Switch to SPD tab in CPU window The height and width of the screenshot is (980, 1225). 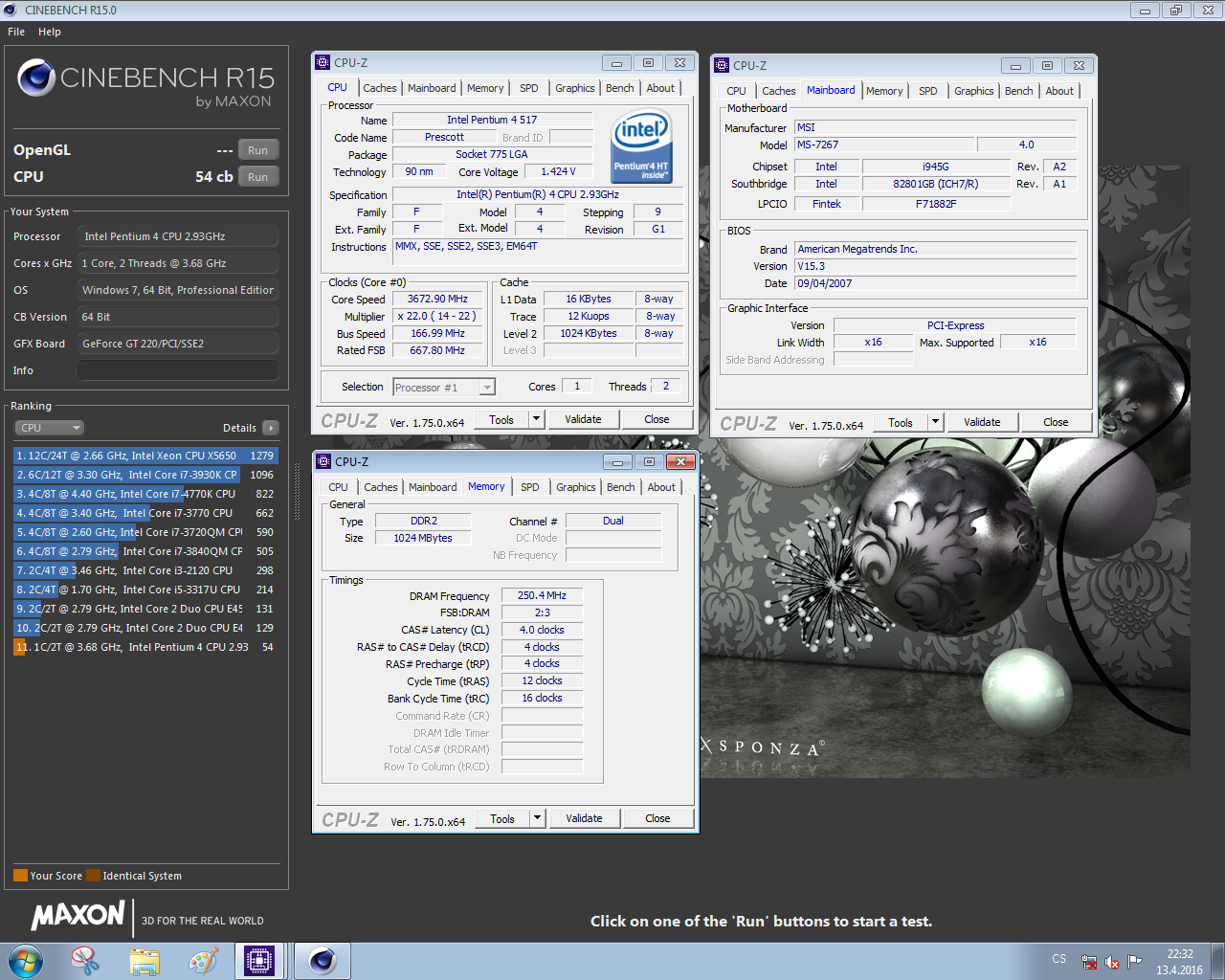coord(529,88)
